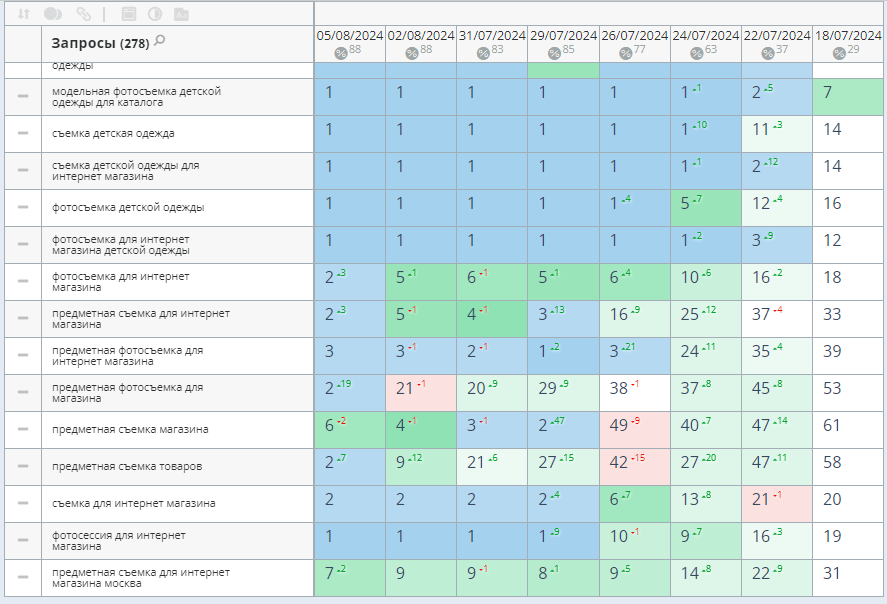Click percent icon under 05/08/2024
887x604 pixels.
pyautogui.click(x=340, y=53)
